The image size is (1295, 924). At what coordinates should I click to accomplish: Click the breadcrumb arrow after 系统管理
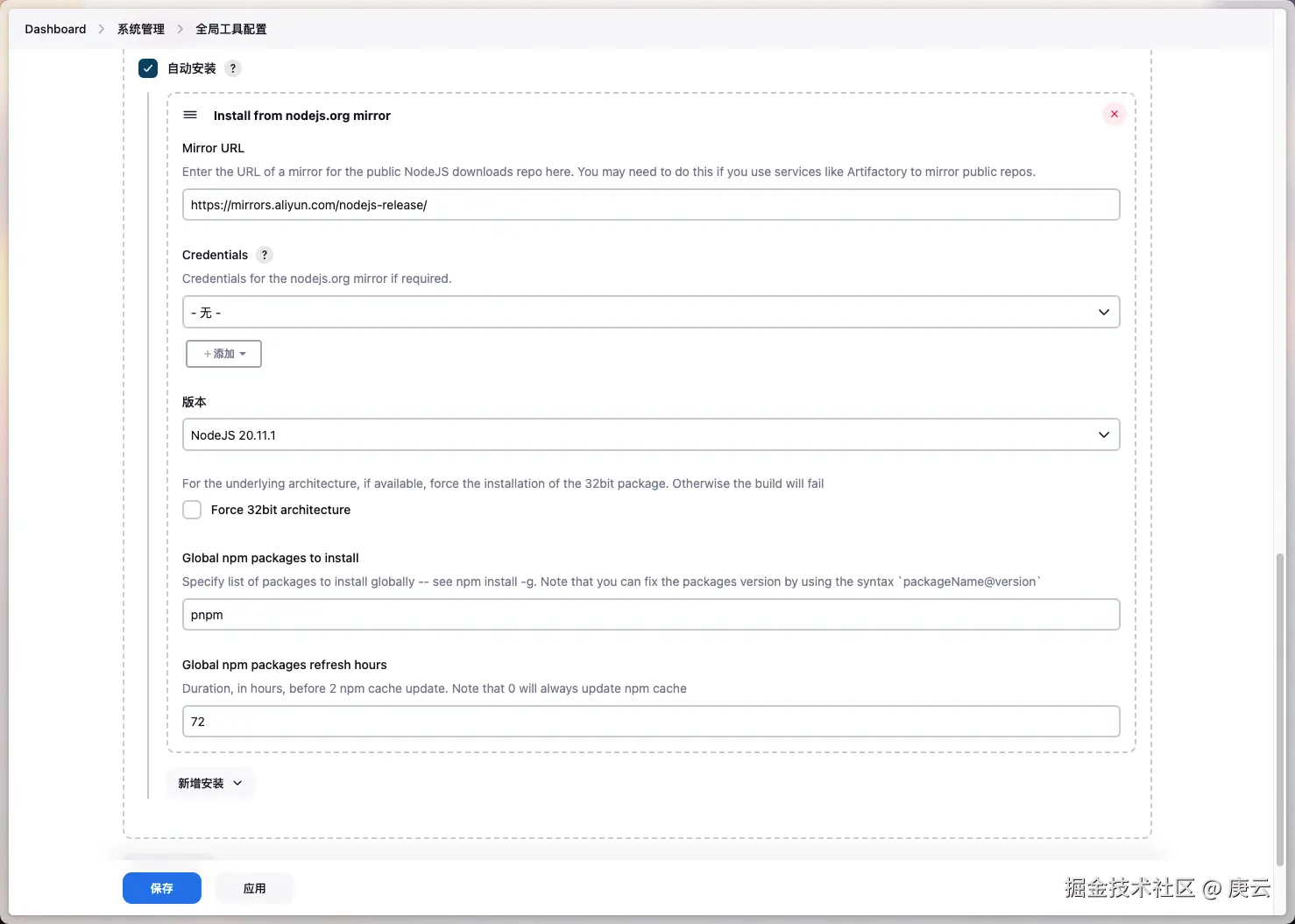[180, 29]
